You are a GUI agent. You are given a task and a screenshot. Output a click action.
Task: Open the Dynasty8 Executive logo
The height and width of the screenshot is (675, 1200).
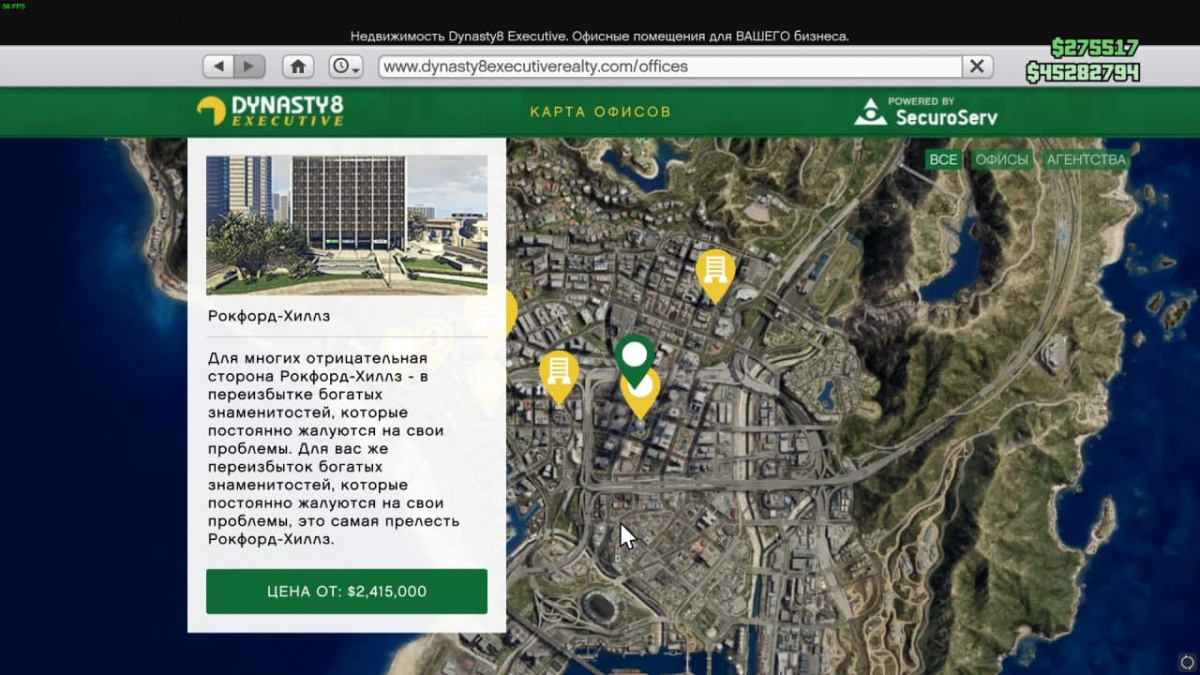[270, 111]
